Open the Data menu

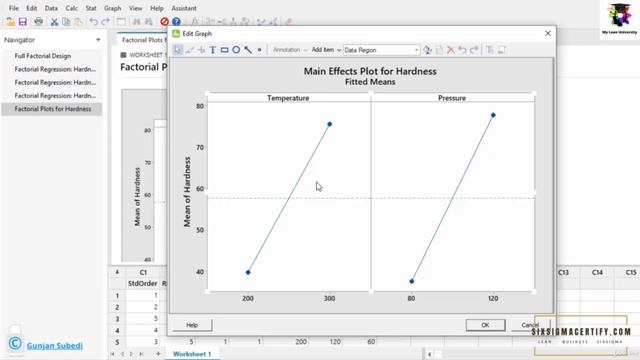tap(51, 8)
